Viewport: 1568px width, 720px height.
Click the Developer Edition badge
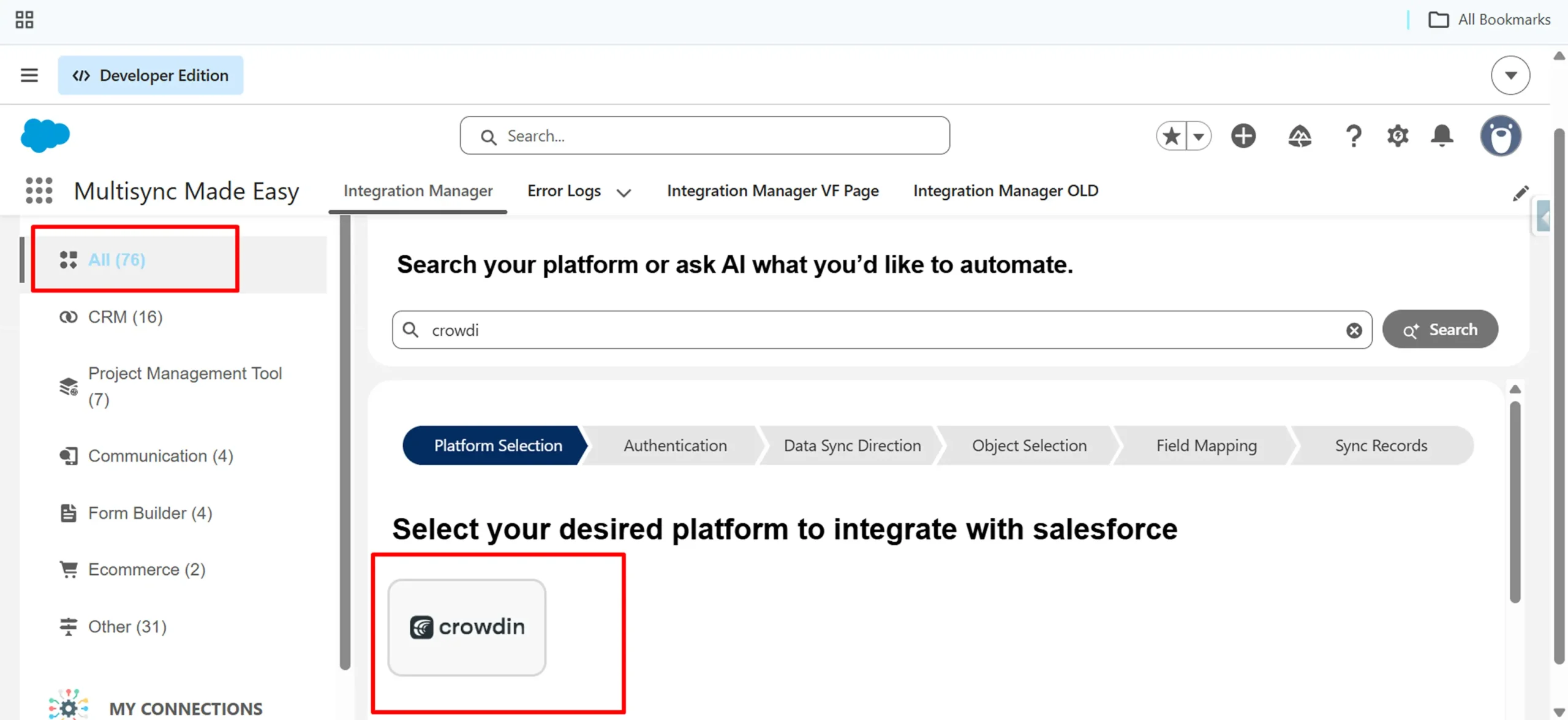click(x=151, y=75)
